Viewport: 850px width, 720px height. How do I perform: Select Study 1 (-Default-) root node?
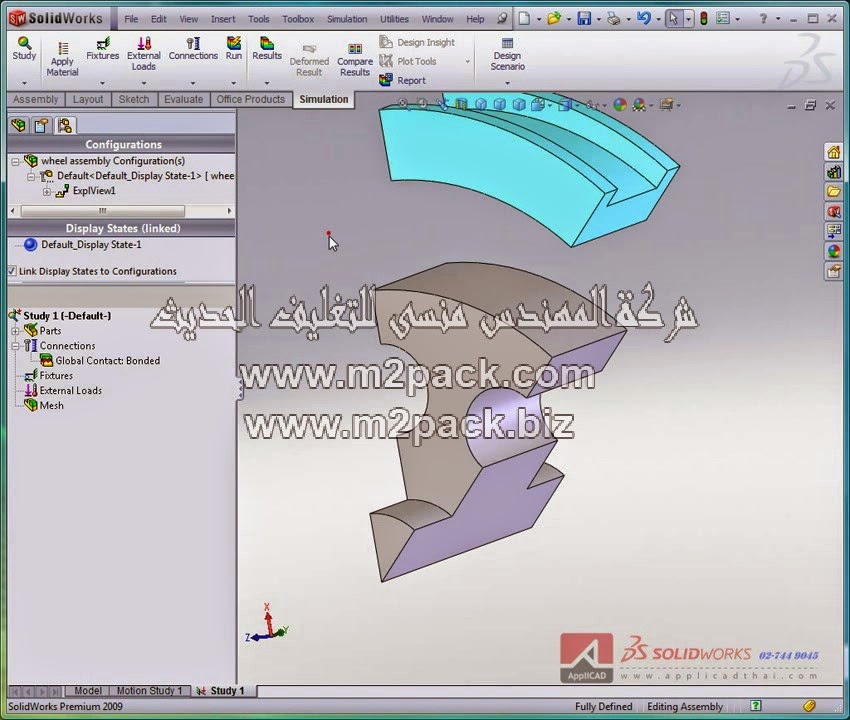tap(60, 316)
